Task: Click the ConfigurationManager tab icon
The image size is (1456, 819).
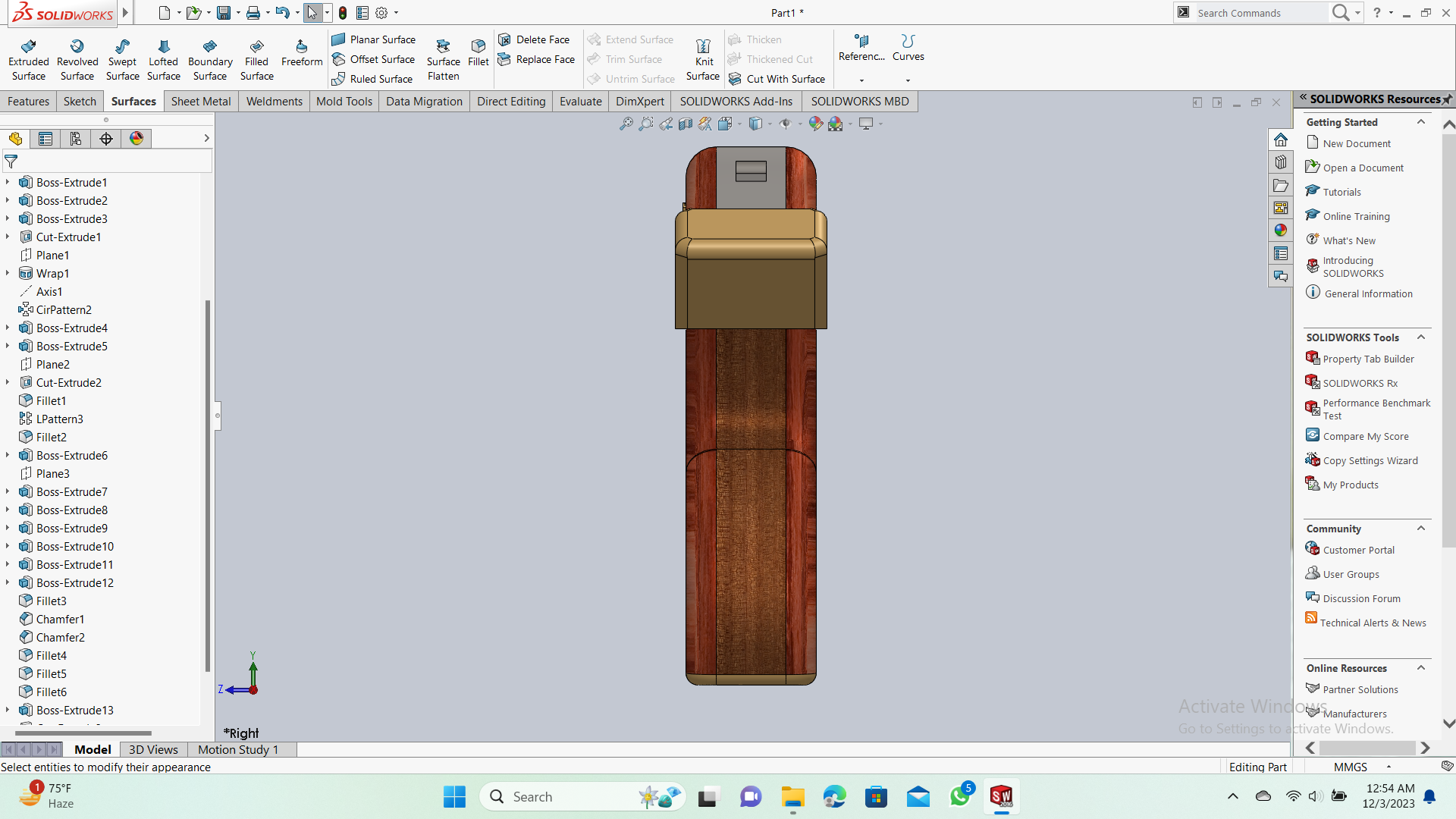Action: coord(76,138)
